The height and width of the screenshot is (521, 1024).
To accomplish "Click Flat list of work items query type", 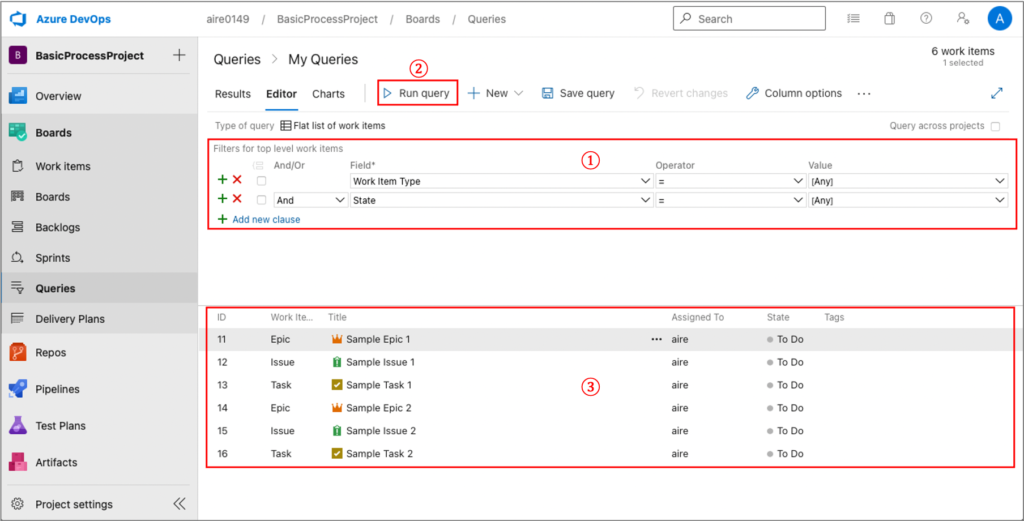I will coord(333,125).
